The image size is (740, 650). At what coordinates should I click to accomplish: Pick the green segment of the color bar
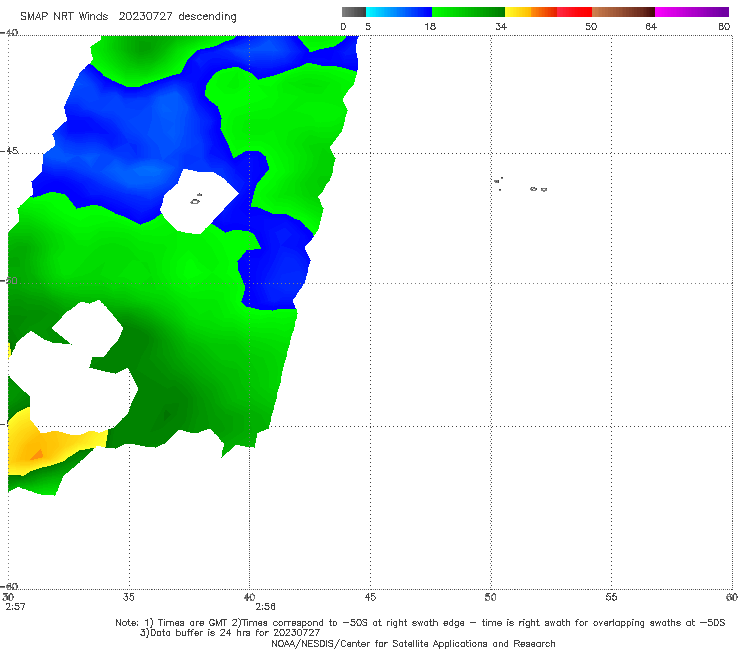(468, 12)
